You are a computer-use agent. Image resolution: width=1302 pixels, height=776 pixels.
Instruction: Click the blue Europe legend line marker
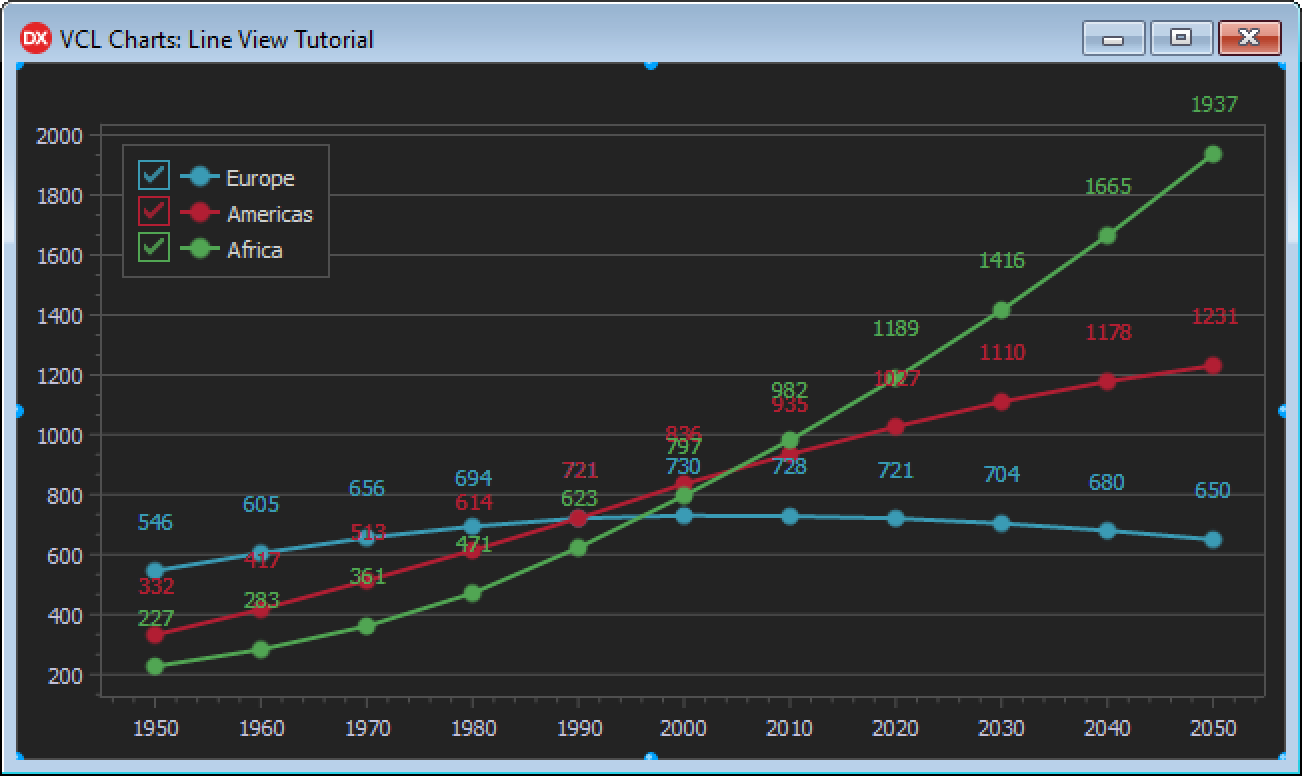pyautogui.click(x=200, y=177)
